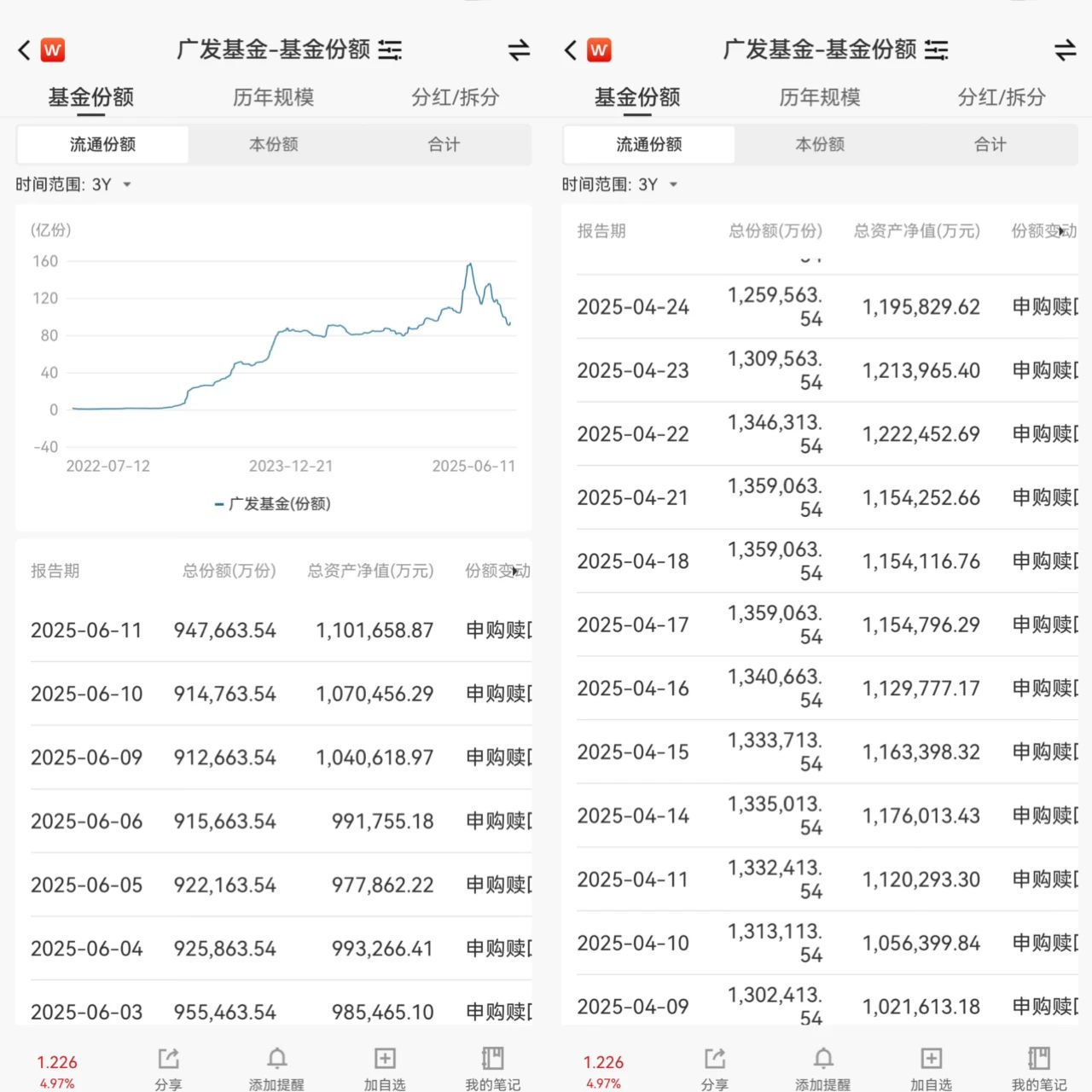
Task: Open filter settings icon beside left title
Action: pyautogui.click(x=390, y=50)
